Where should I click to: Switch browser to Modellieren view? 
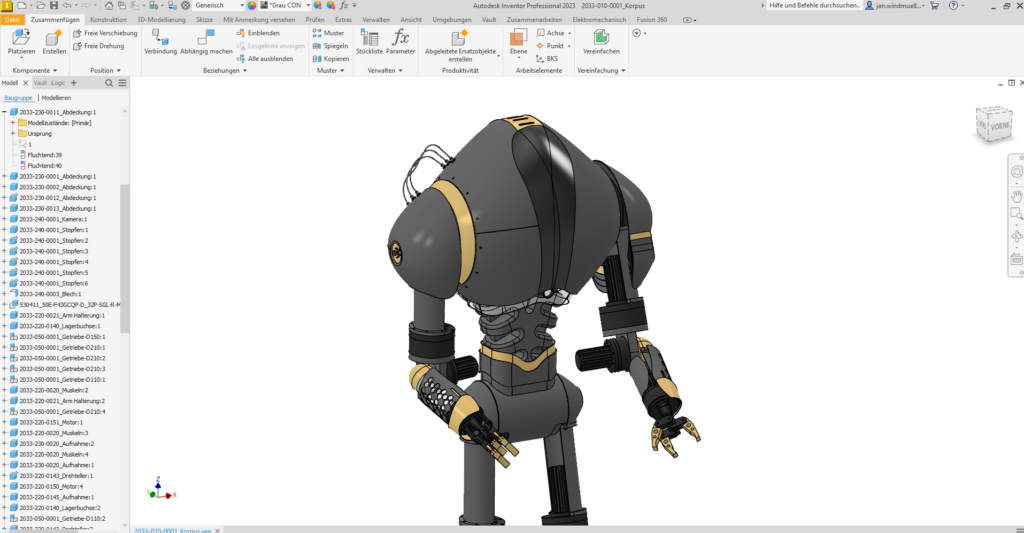pyautogui.click(x=56, y=97)
